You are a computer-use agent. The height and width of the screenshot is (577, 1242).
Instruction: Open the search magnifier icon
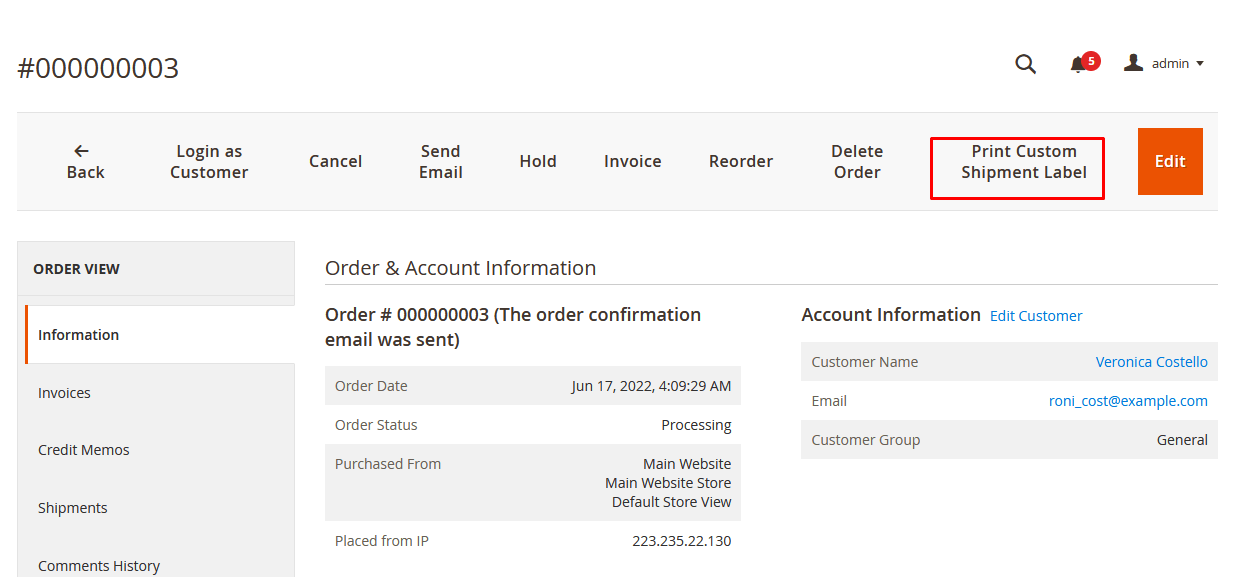tap(1025, 64)
